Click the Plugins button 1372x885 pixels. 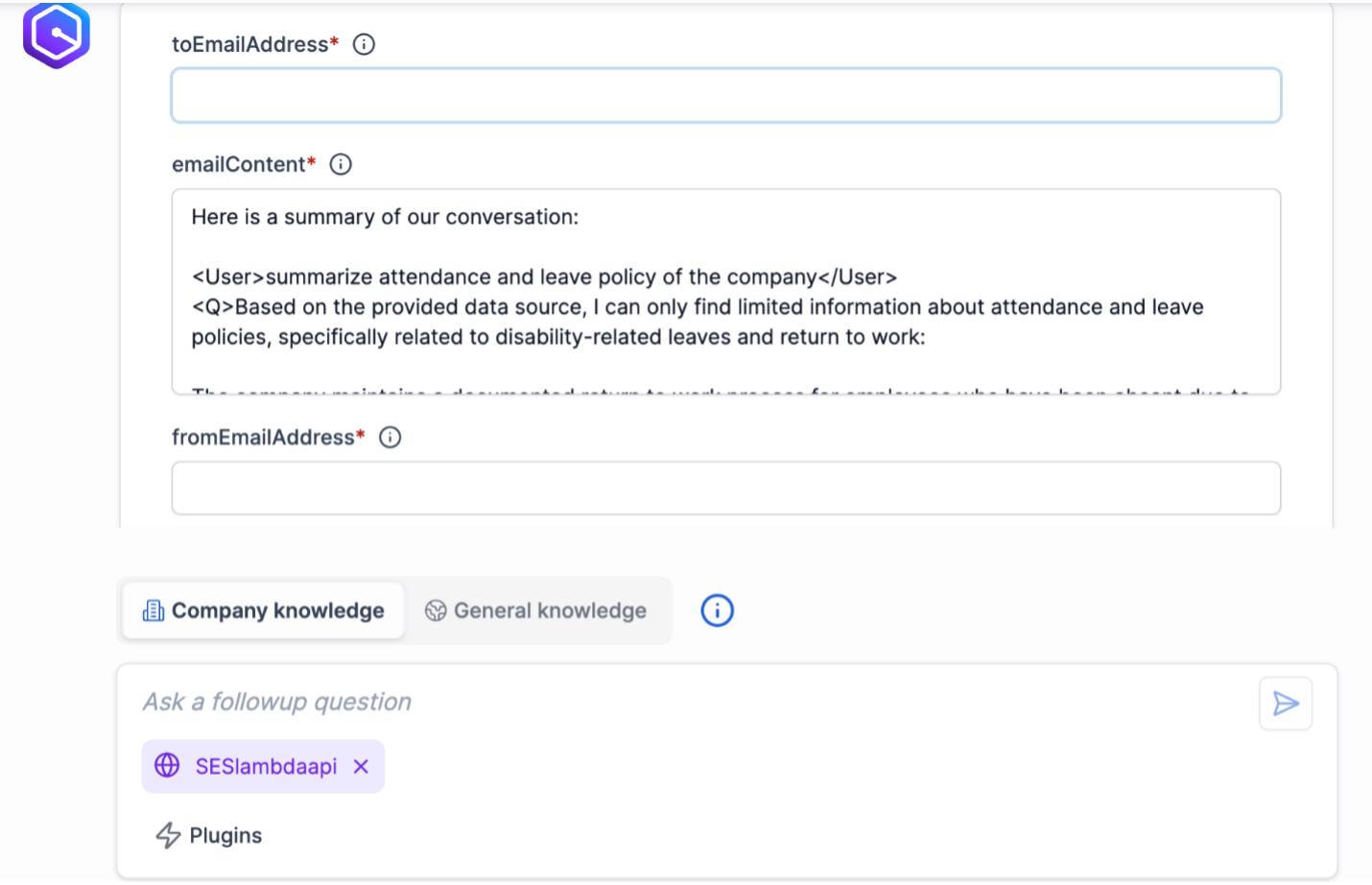pos(208,835)
